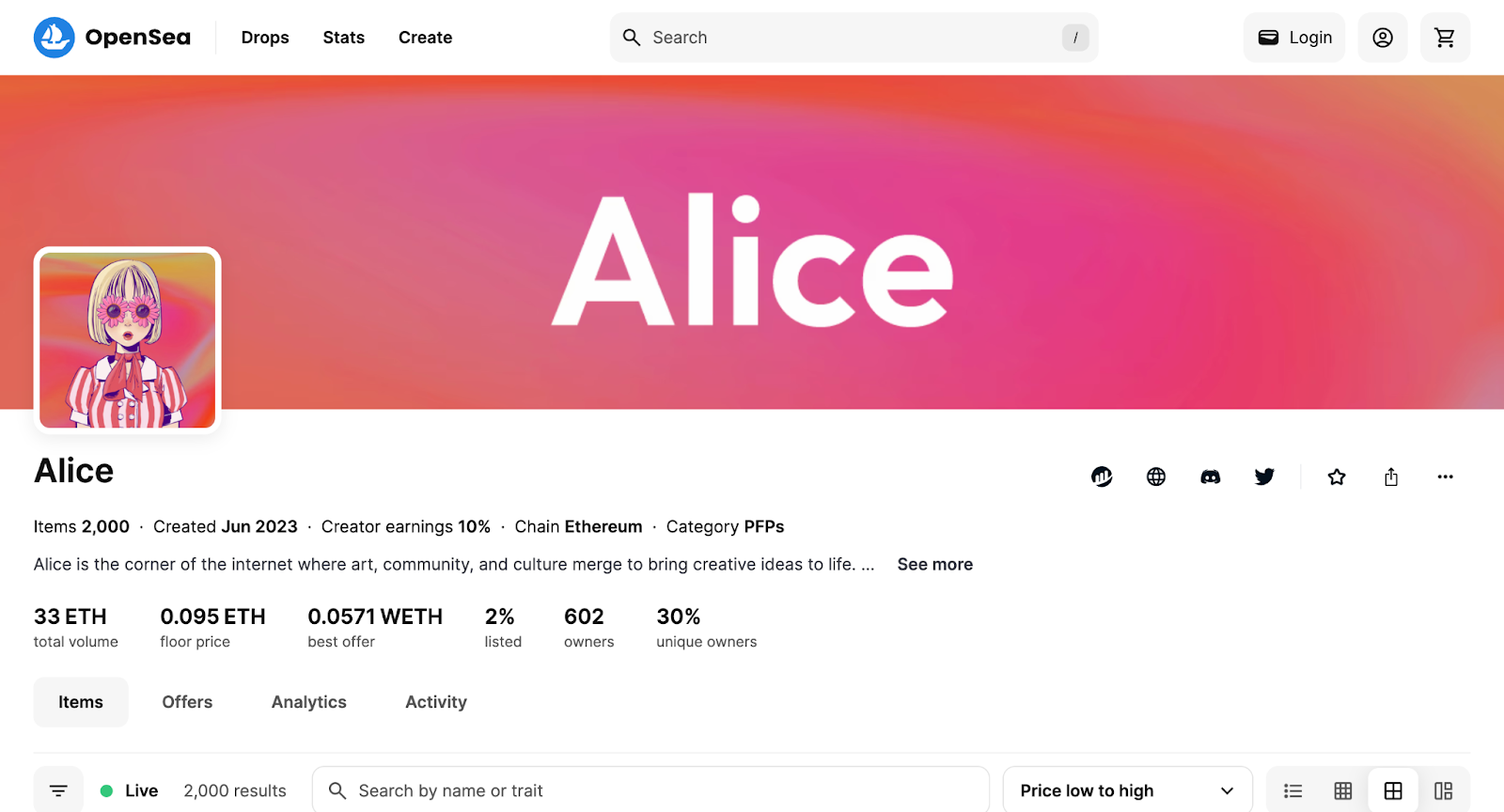1504x812 pixels.
Task: Click the 0.0571 WETH best offer stat
Action: (x=375, y=627)
